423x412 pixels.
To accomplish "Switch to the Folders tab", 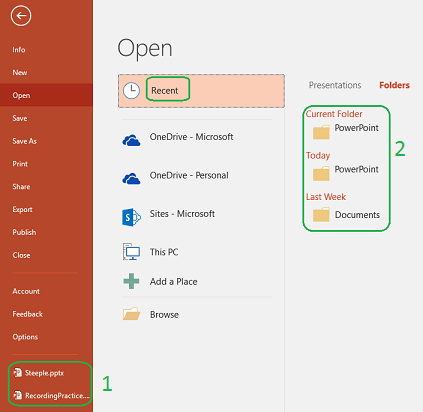I will [394, 85].
